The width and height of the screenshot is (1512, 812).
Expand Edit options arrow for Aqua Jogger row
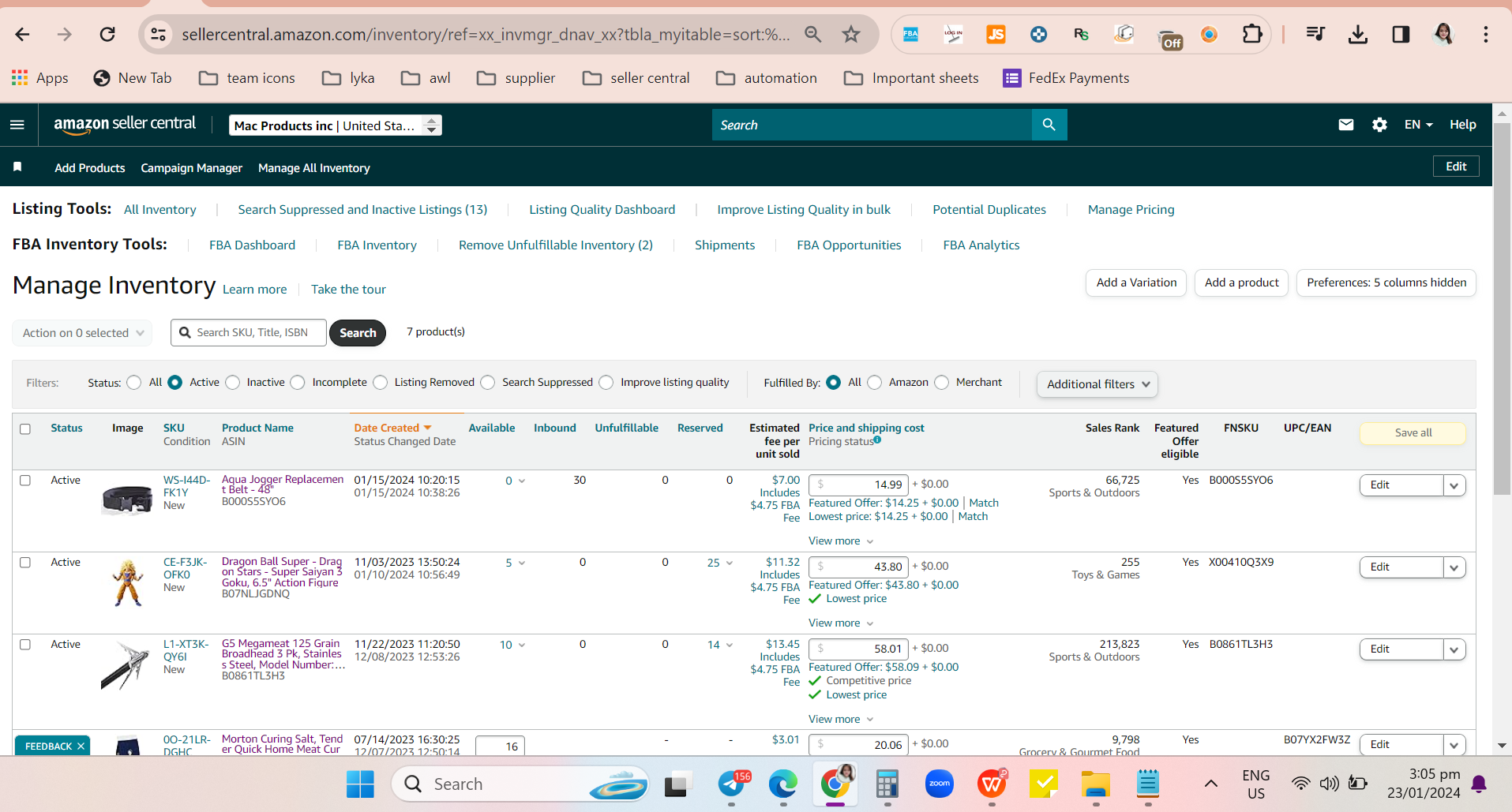pos(1454,485)
